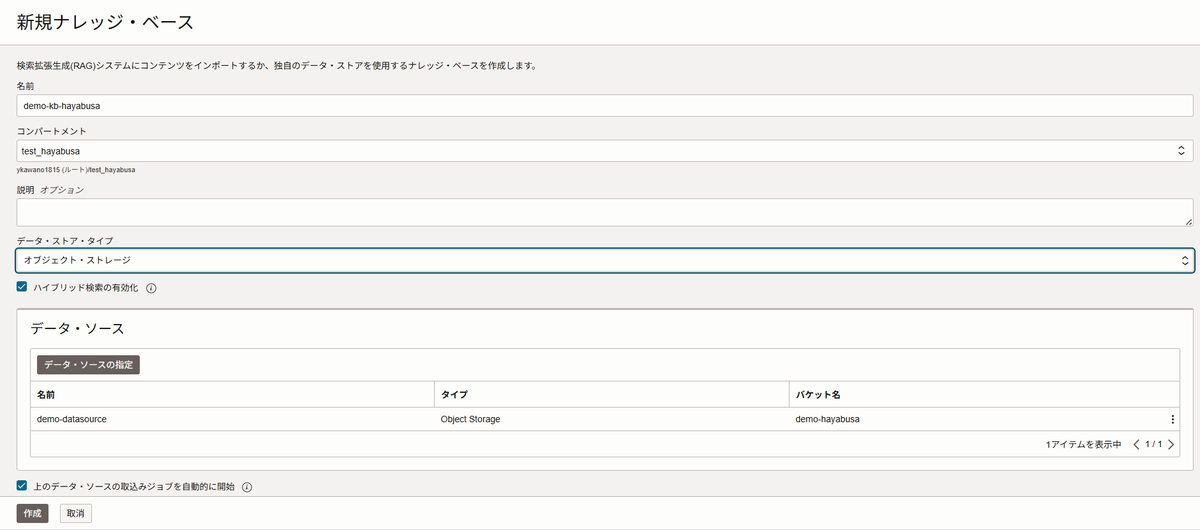The image size is (1200, 530).
Task: Click the 新規ナレッジ・ベース heading
Action: click(105, 21)
